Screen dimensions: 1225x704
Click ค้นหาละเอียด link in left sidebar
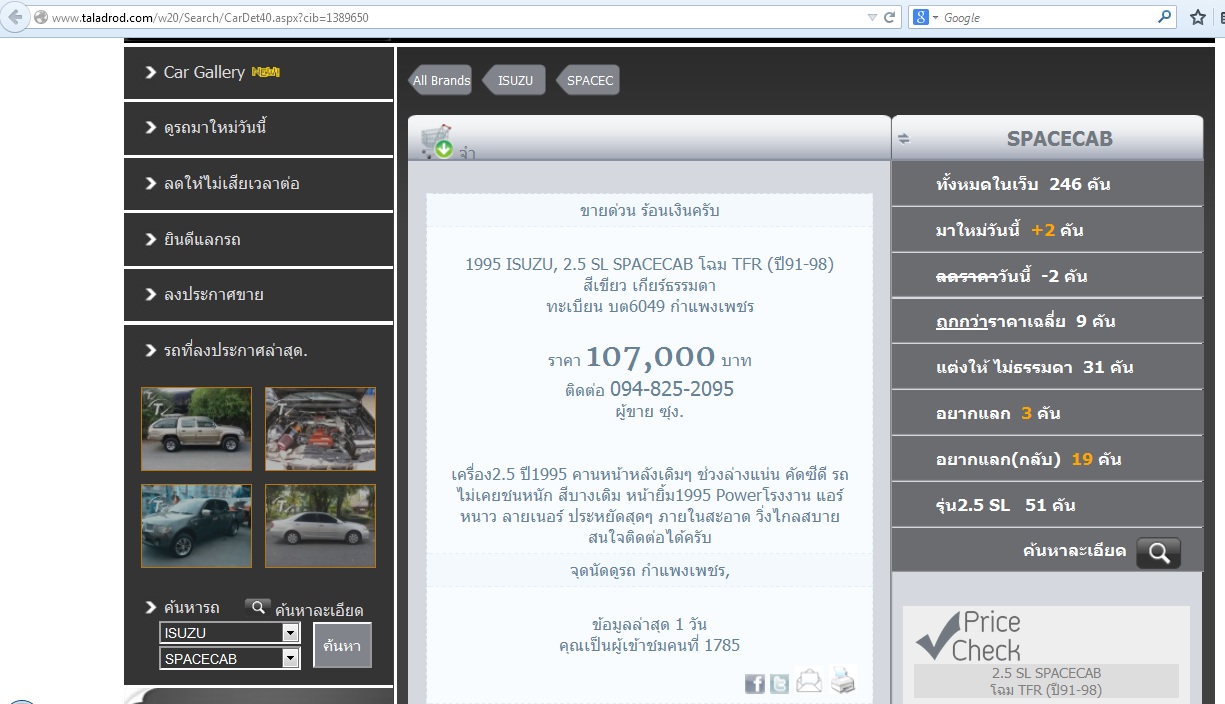[319, 610]
